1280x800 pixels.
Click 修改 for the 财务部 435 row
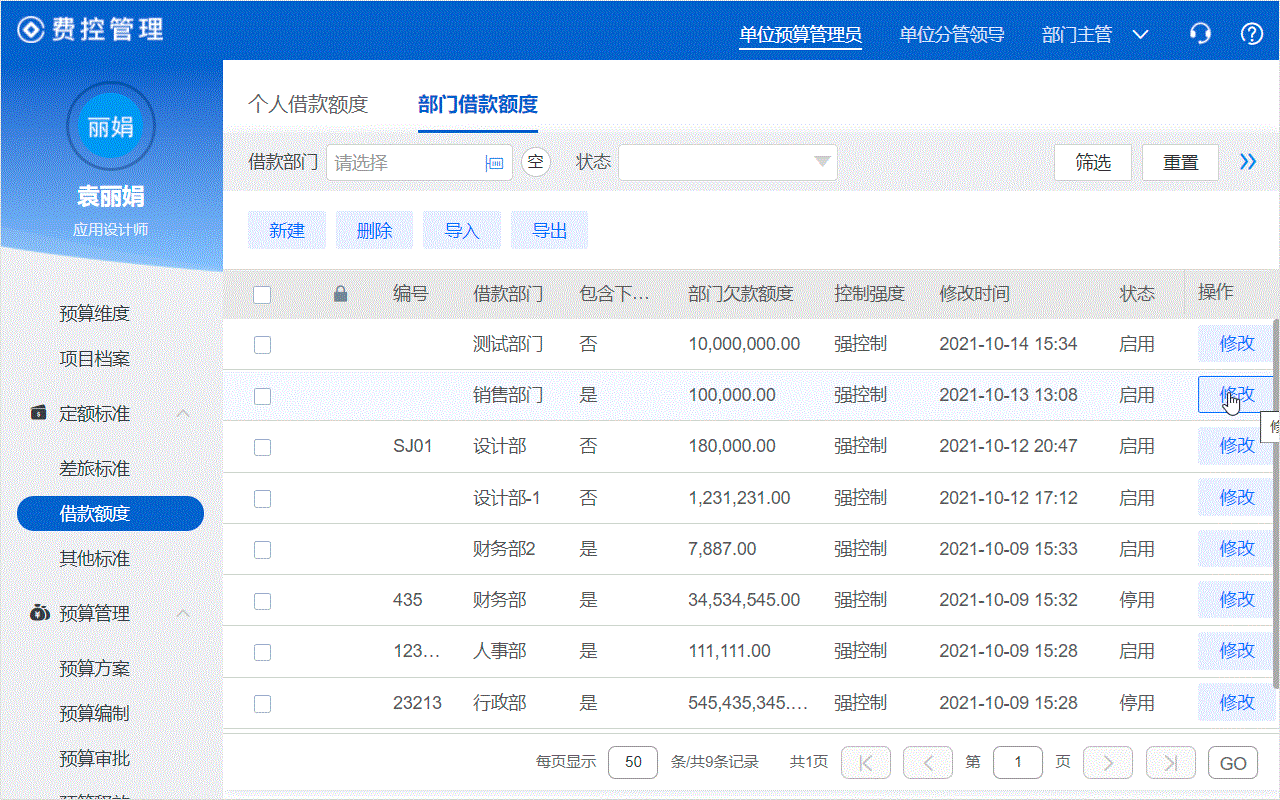point(1237,599)
